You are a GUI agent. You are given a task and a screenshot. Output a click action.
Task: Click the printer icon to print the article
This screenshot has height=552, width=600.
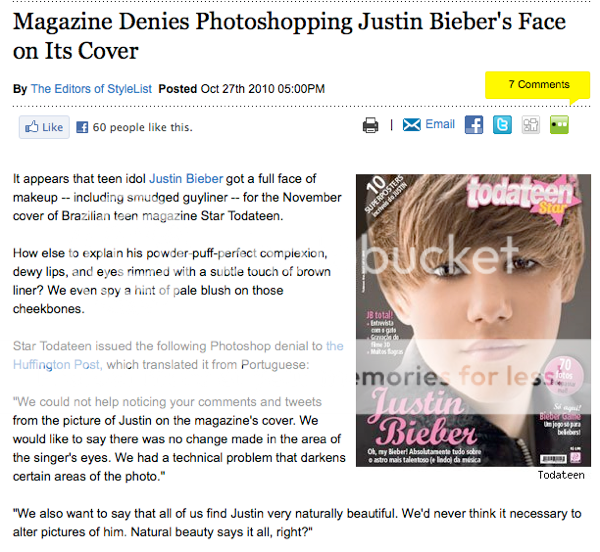[370, 125]
